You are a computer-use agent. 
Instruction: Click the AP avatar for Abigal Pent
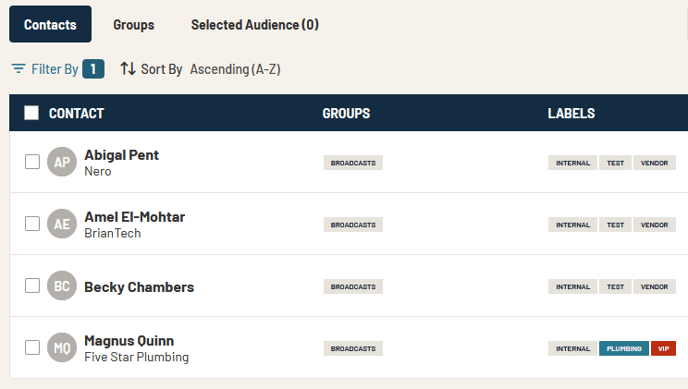coord(62,162)
